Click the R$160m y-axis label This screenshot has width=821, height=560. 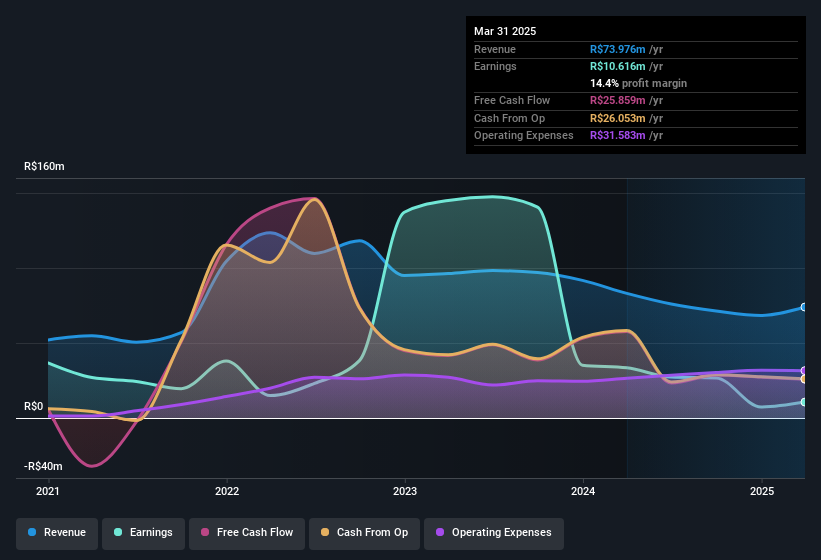click(45, 166)
